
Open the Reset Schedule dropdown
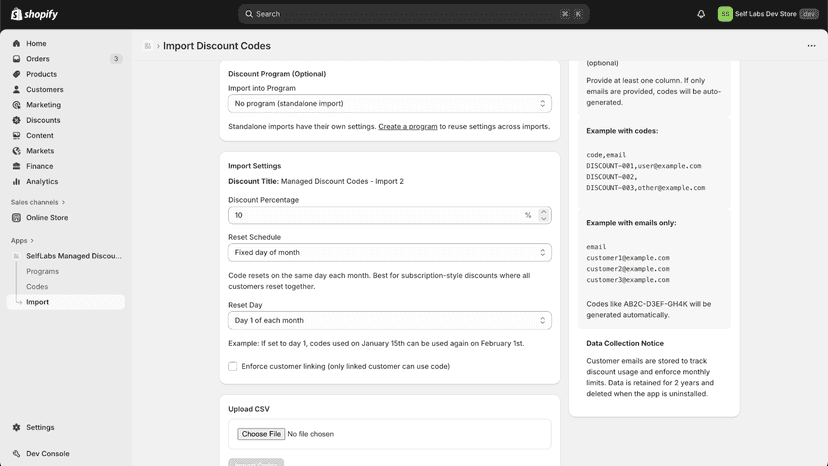pyautogui.click(x=390, y=253)
